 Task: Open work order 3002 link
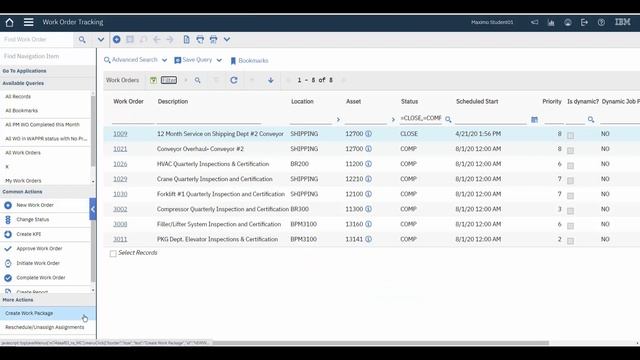(120, 209)
